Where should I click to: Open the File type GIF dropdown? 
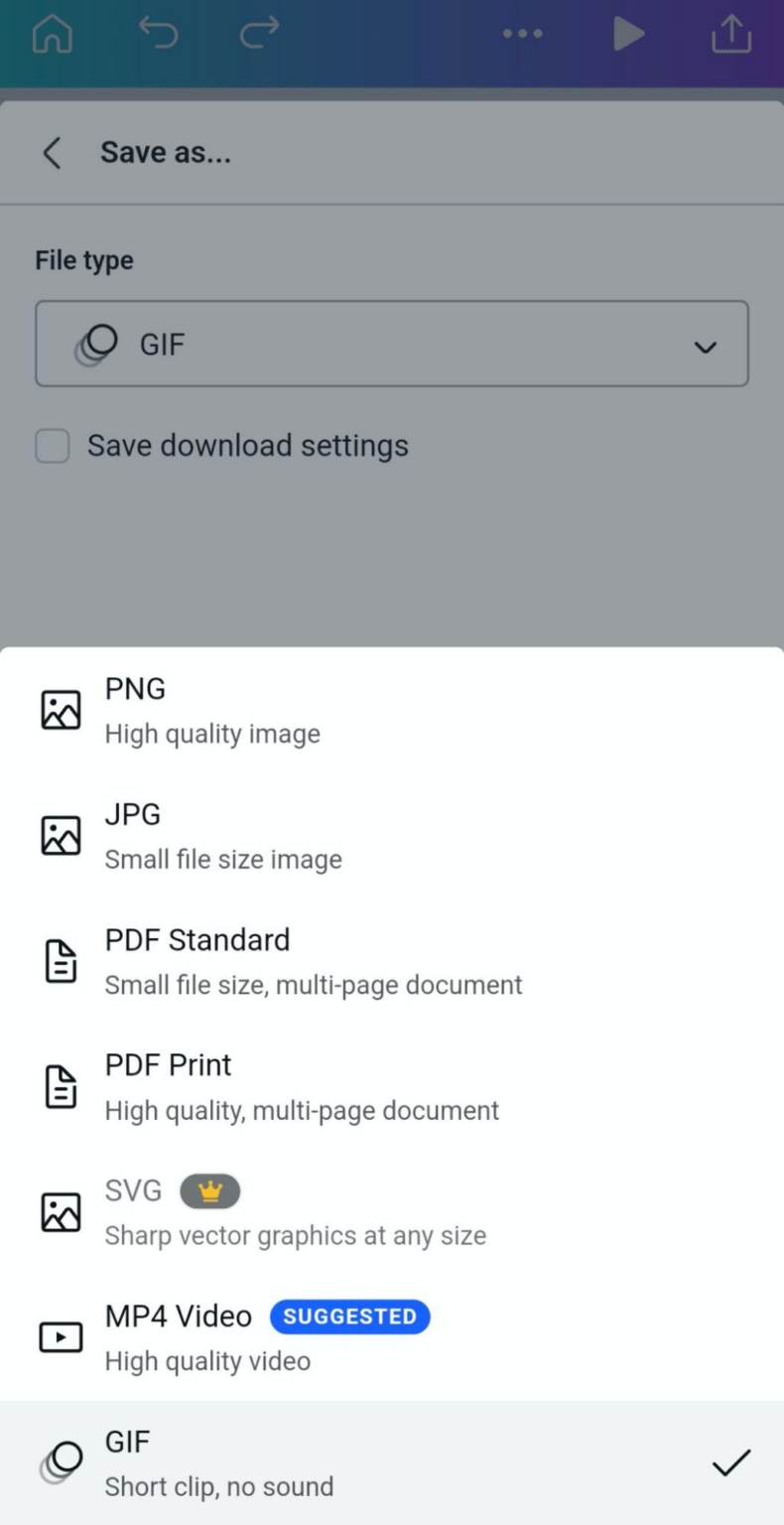(x=391, y=345)
